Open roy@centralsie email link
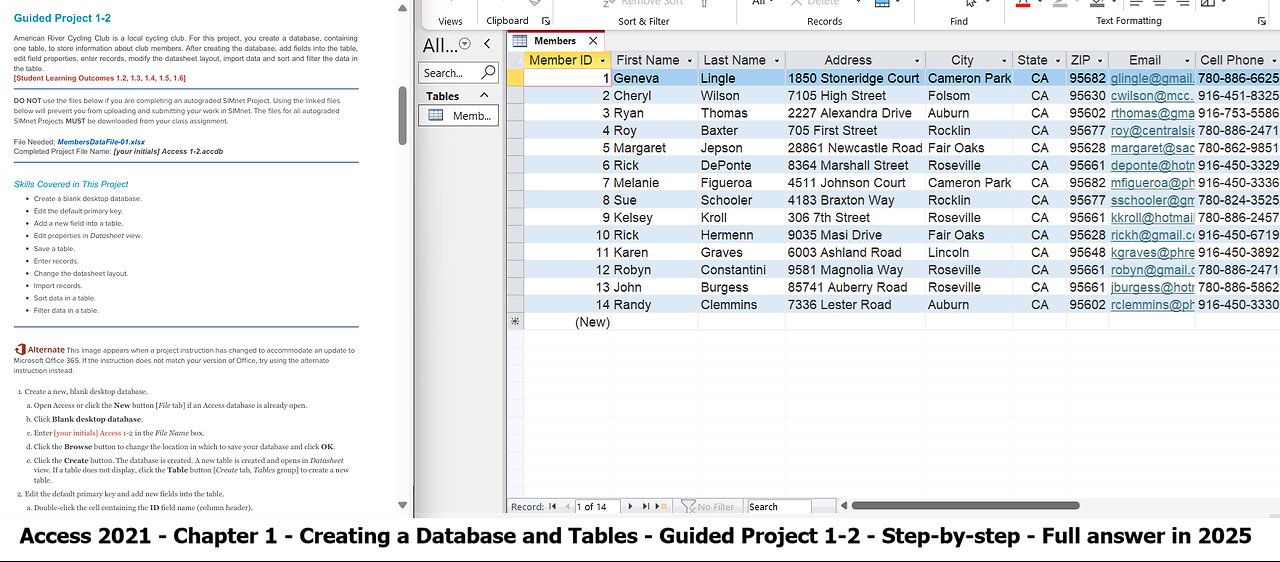 pos(1153,130)
